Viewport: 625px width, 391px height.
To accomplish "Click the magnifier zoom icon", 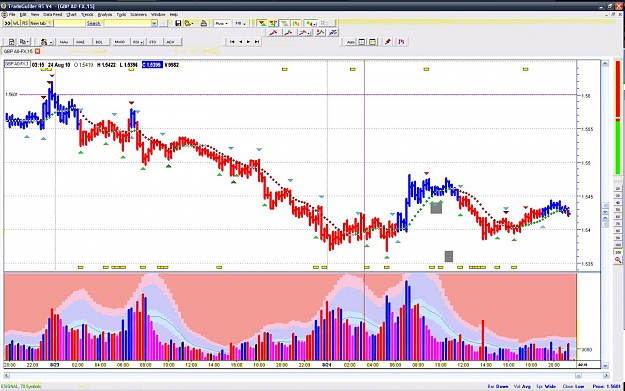I will click(x=618, y=260).
